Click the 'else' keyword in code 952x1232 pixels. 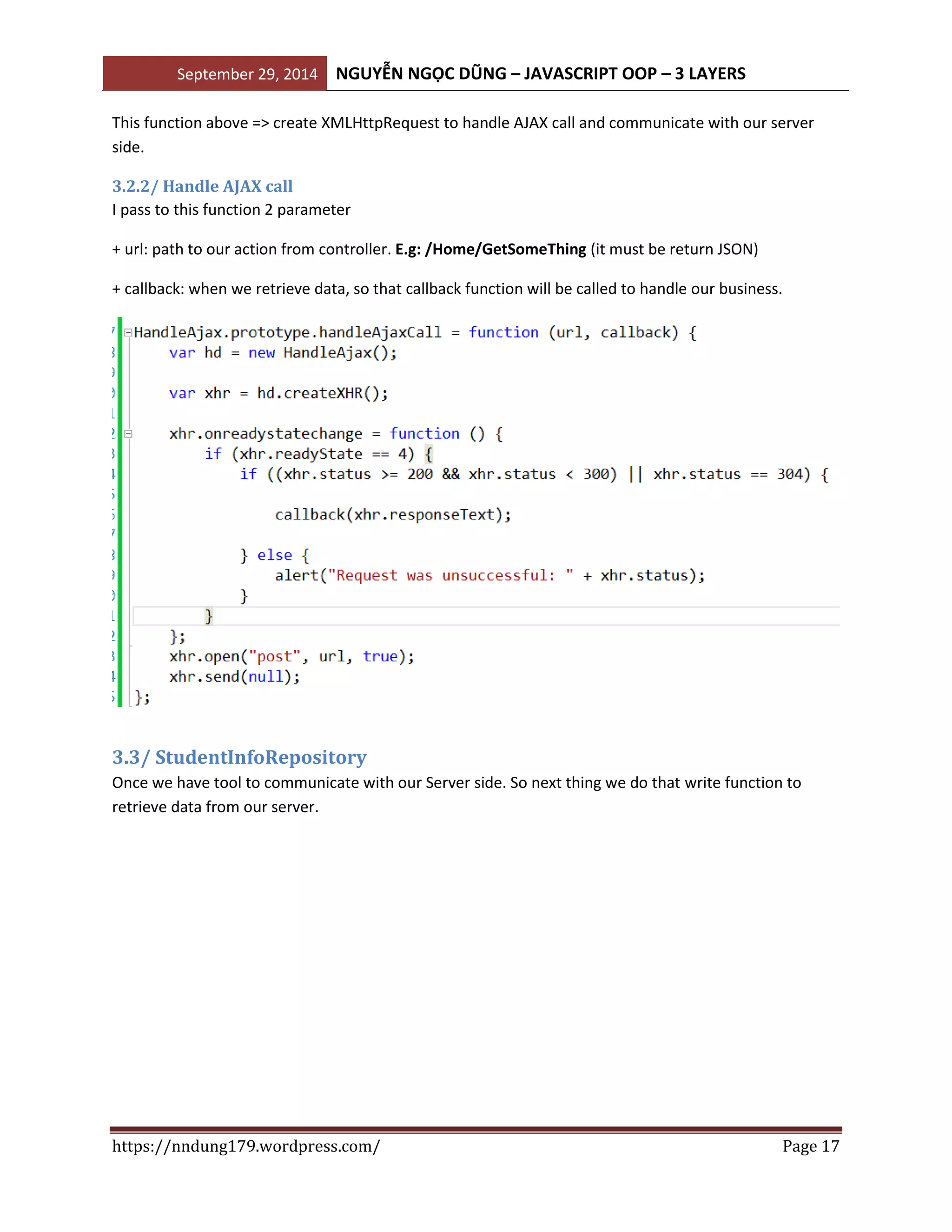[275, 555]
